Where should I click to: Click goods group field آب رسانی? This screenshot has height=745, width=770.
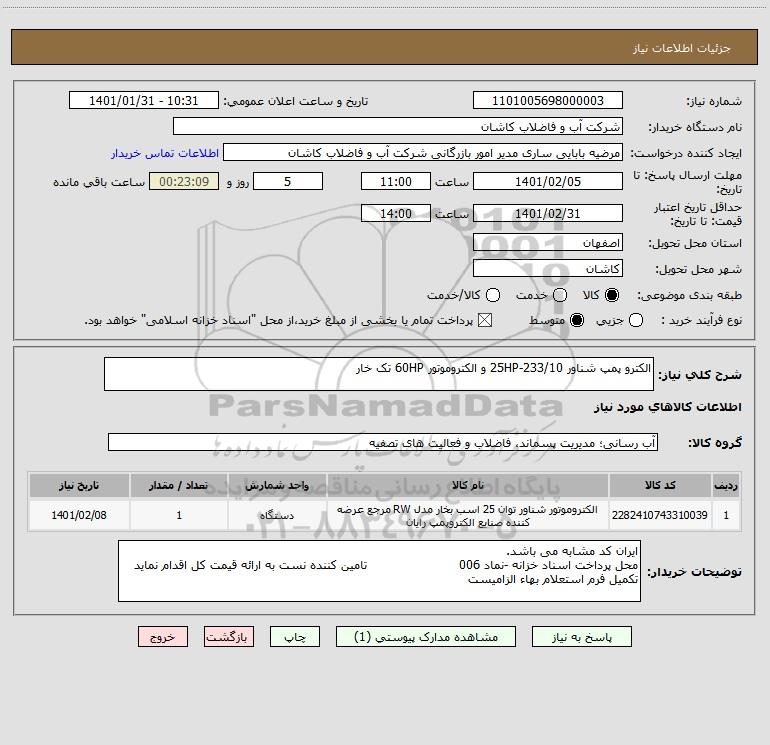(x=383, y=442)
